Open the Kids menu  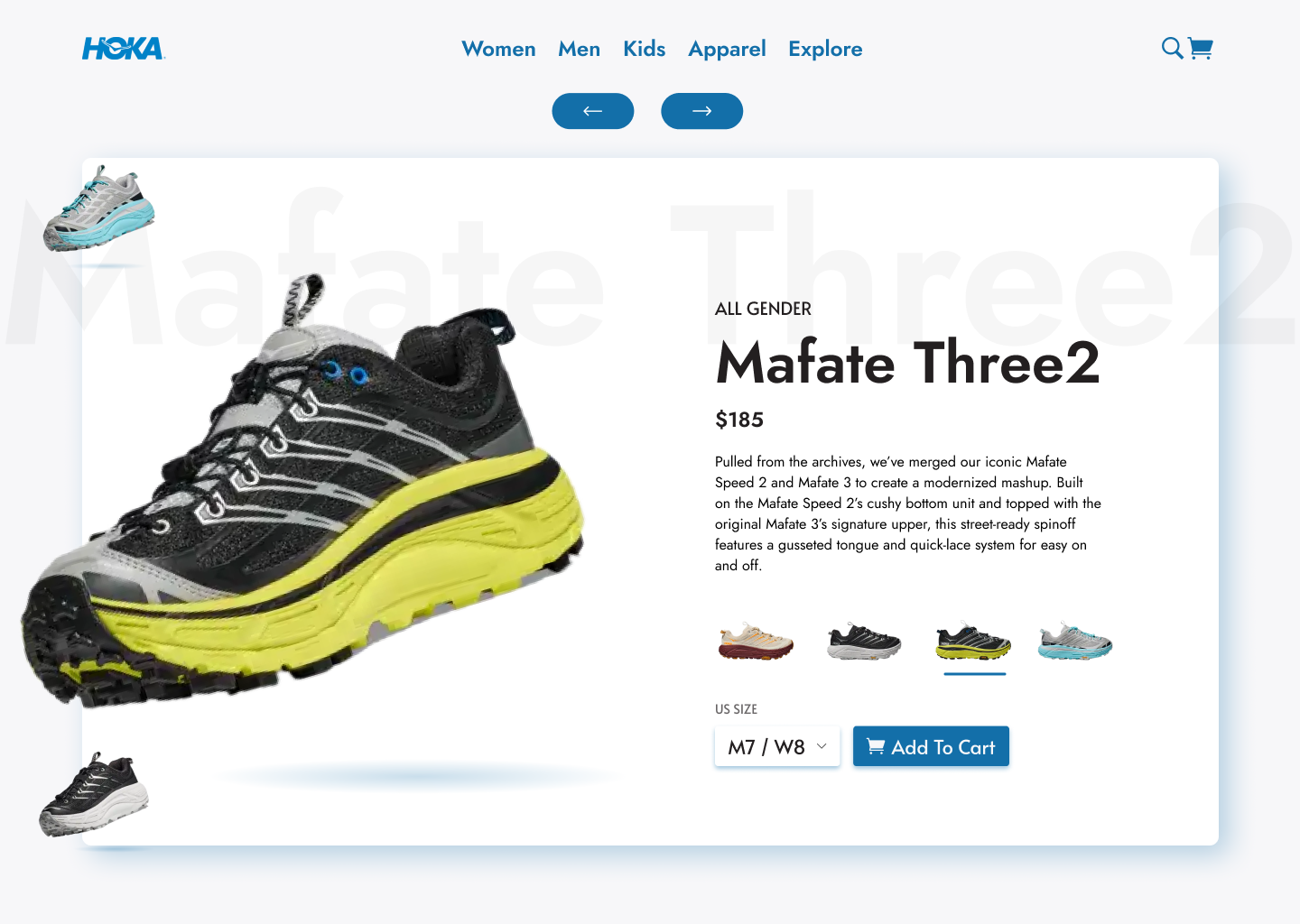click(x=645, y=49)
